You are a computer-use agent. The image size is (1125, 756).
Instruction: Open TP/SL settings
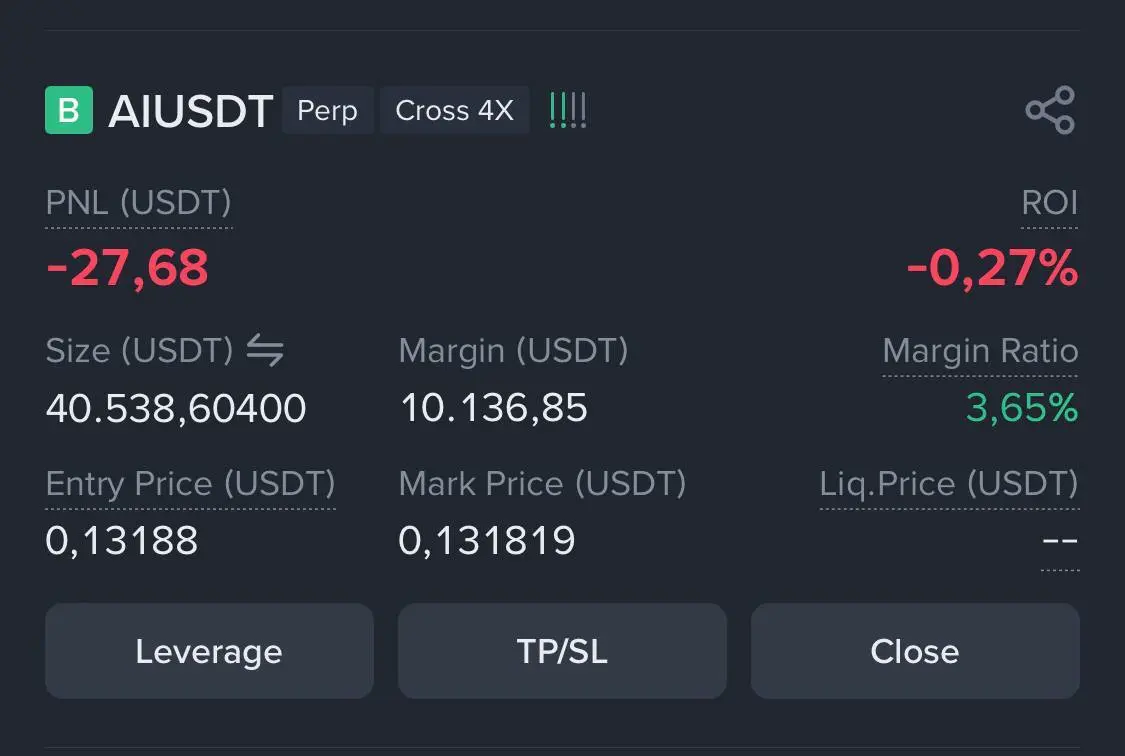pos(562,651)
